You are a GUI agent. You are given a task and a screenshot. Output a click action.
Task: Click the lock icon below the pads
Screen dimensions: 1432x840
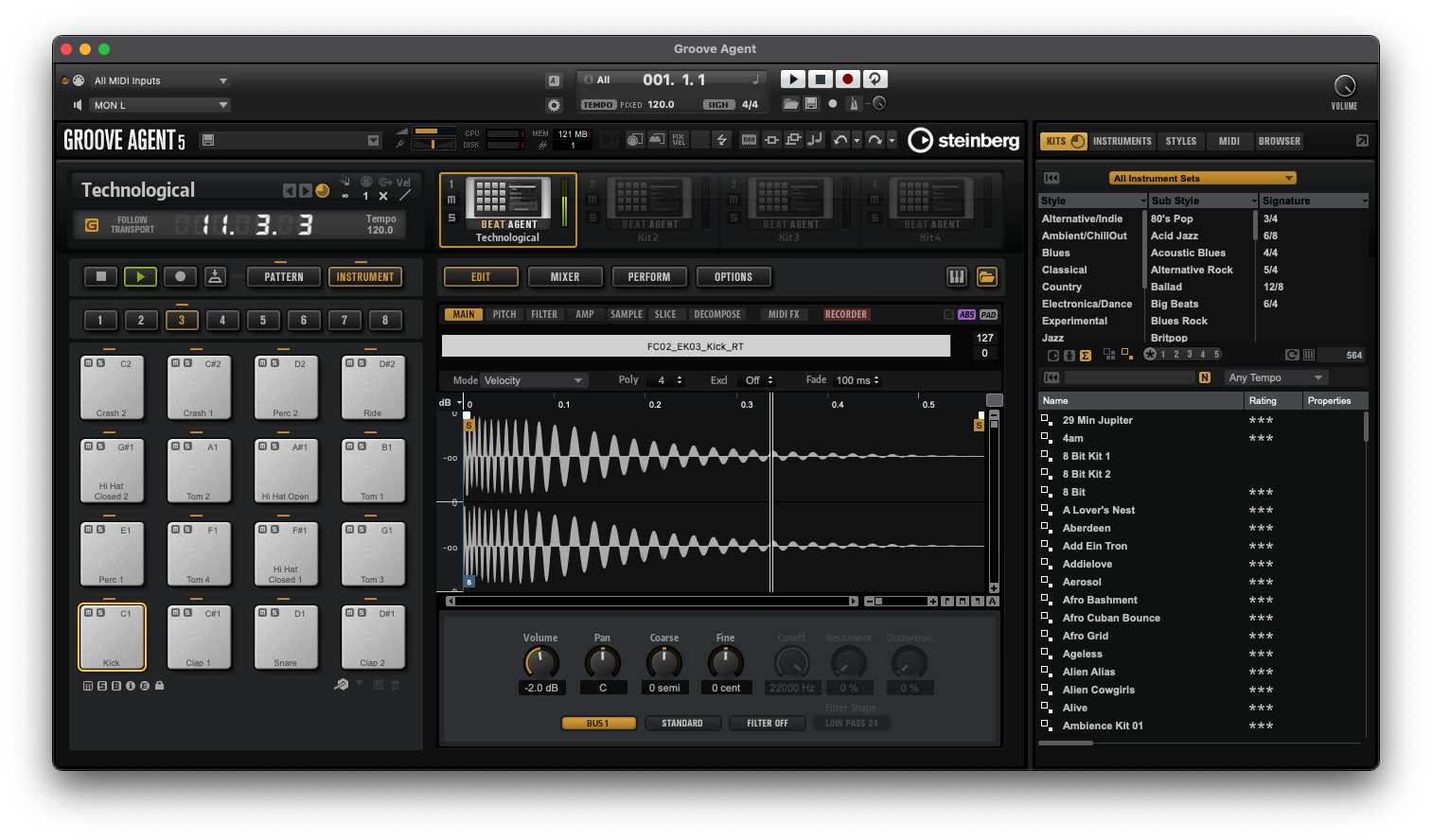[160, 685]
